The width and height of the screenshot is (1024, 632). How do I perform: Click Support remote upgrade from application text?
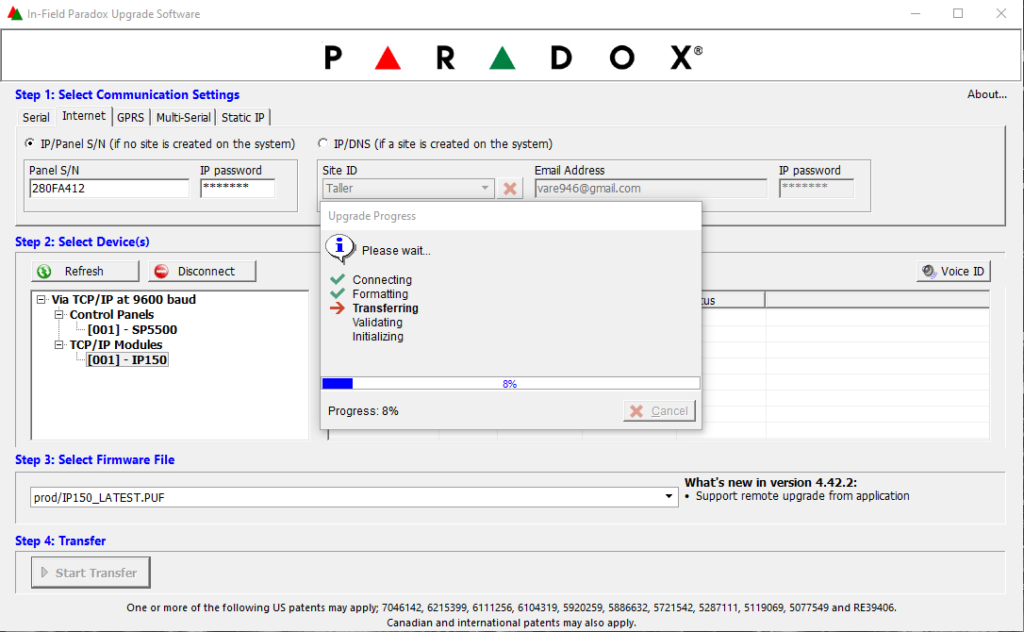802,496
